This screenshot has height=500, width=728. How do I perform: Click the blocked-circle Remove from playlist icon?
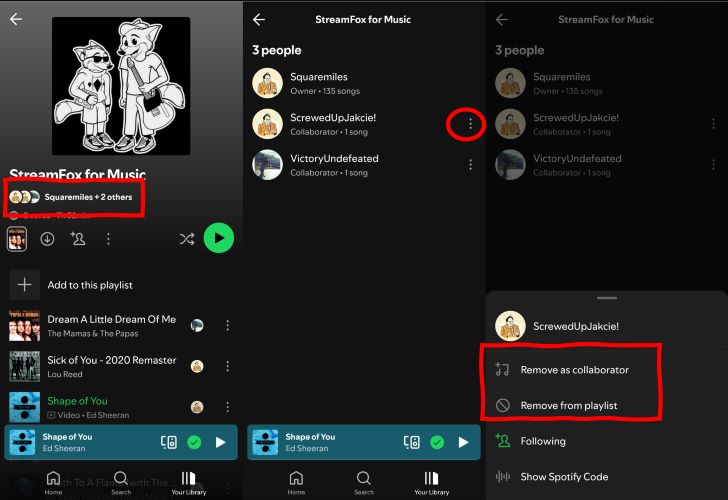pos(503,406)
